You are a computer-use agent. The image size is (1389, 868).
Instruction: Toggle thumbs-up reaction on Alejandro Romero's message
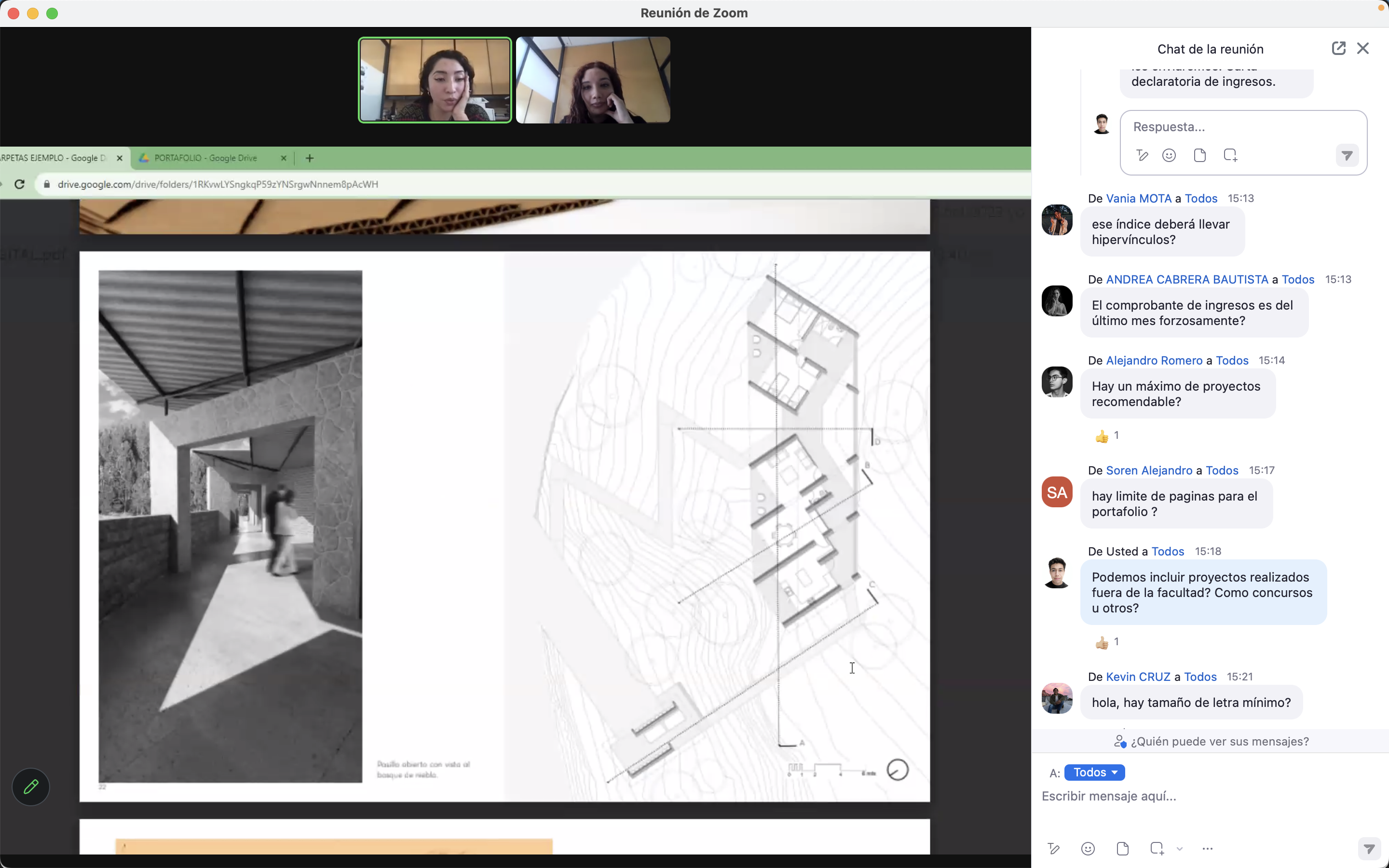click(x=1106, y=436)
